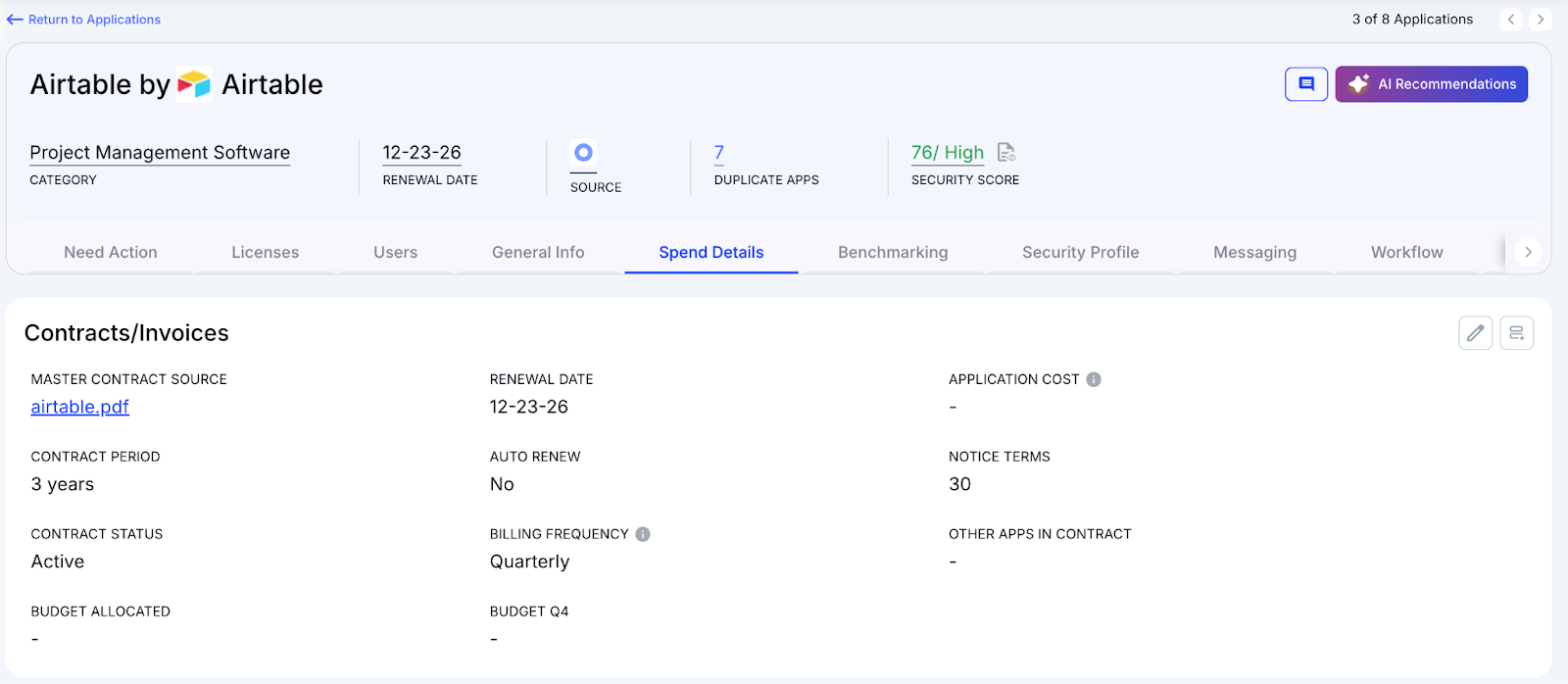Click the MASTER CONTRACT SOURCE label
This screenshot has height=684, width=1568.
coord(129,379)
